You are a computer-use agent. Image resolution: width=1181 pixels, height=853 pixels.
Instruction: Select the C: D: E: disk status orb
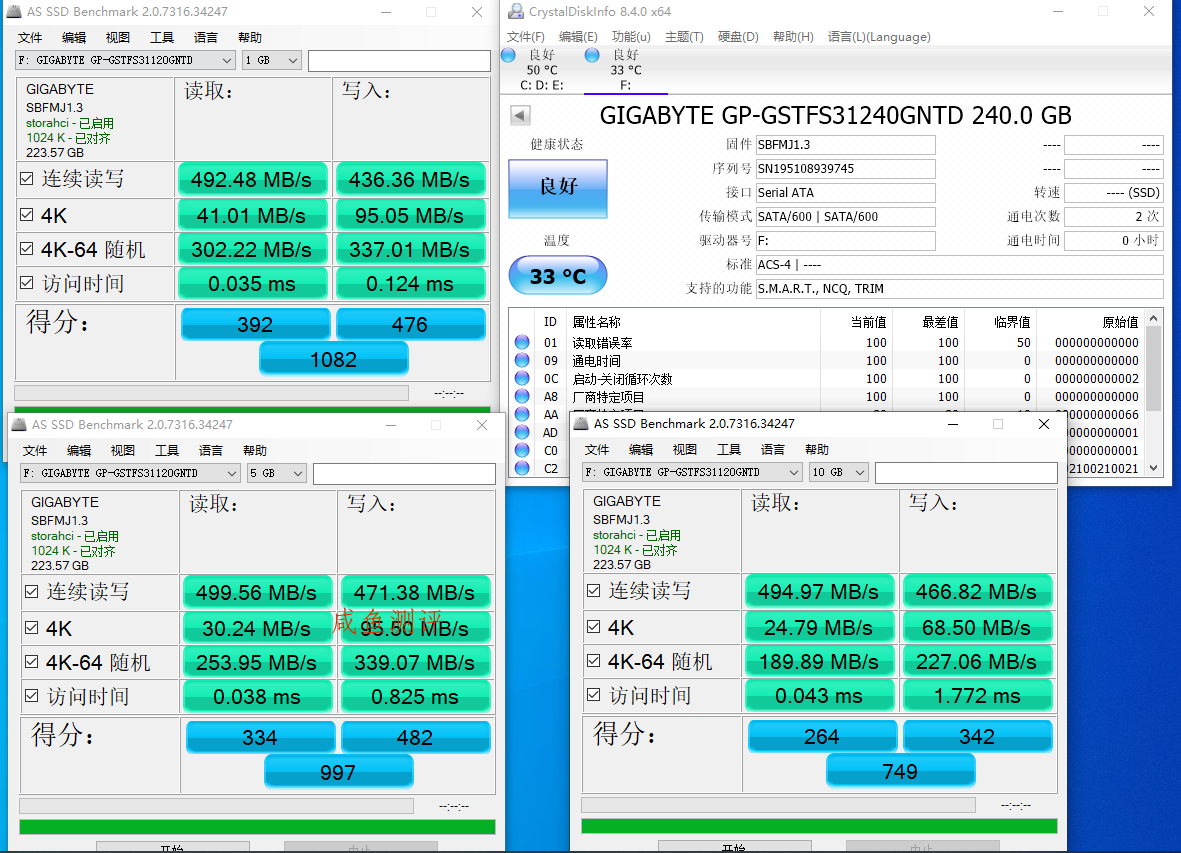(508, 55)
